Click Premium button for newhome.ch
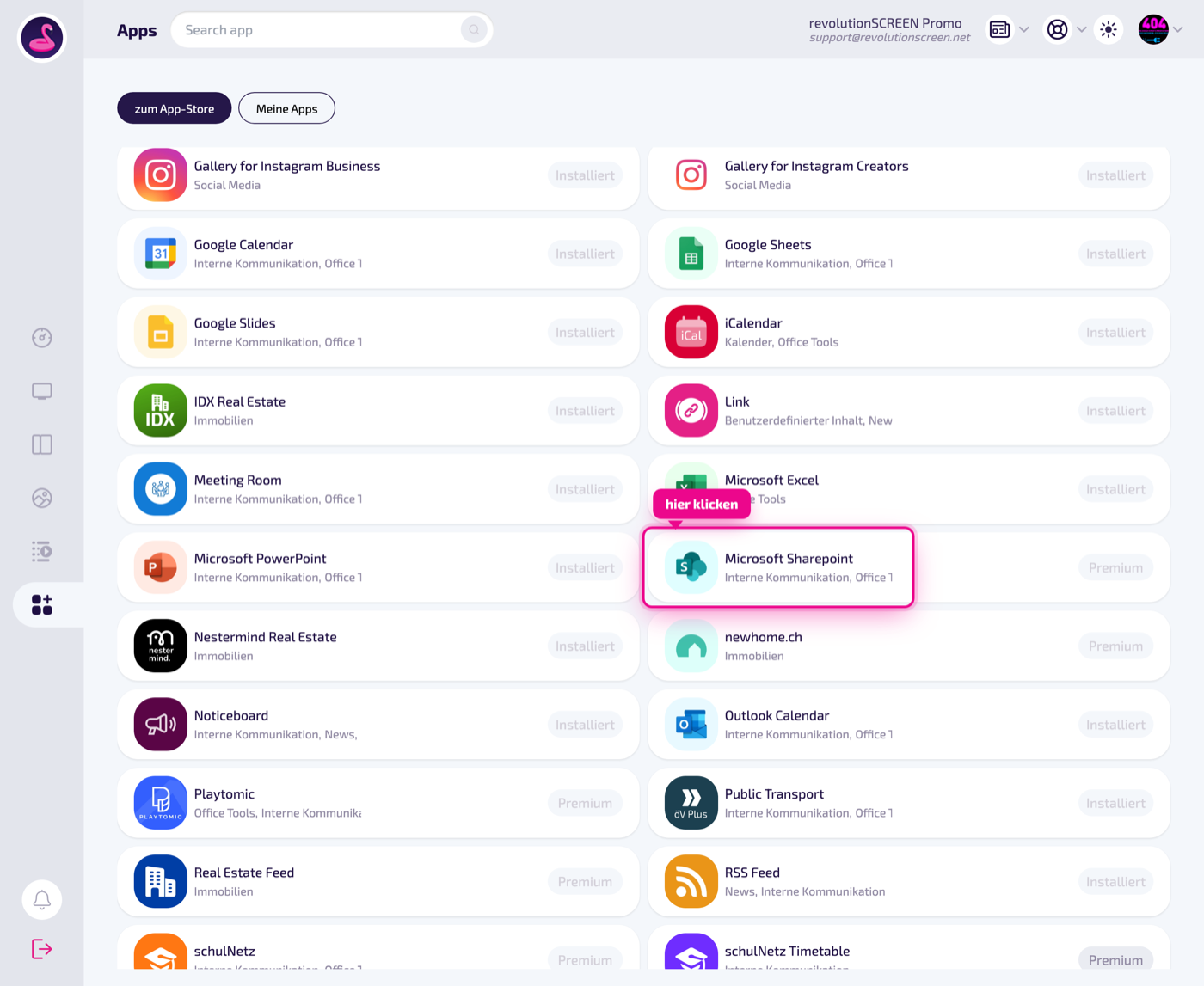This screenshot has height=986, width=1204. tap(1115, 646)
